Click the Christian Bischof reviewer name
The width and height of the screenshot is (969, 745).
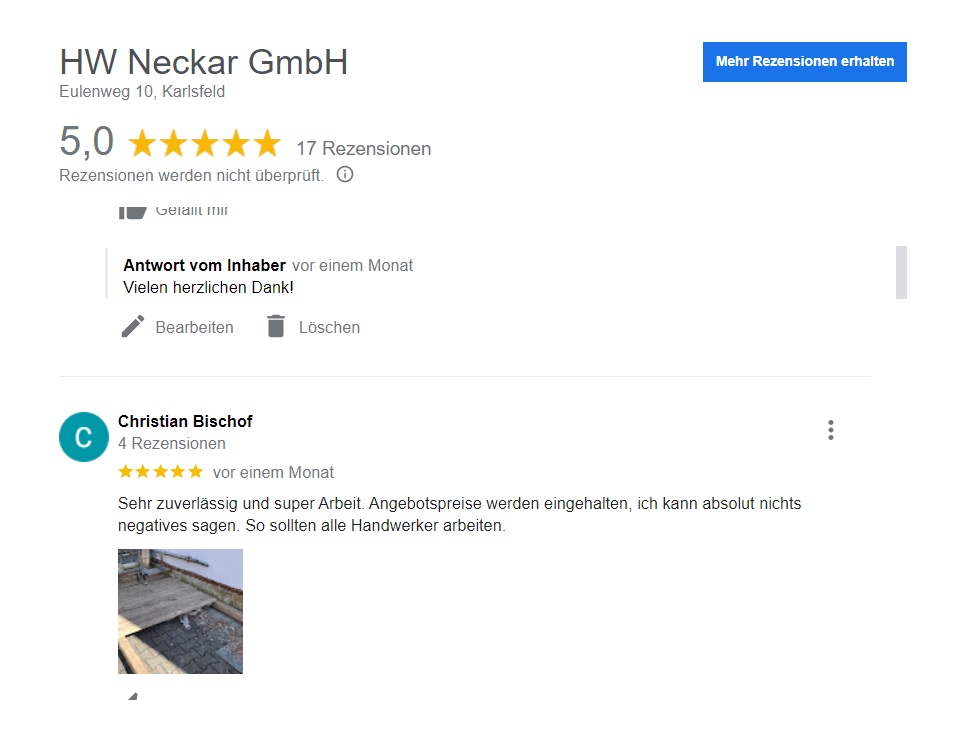click(185, 421)
